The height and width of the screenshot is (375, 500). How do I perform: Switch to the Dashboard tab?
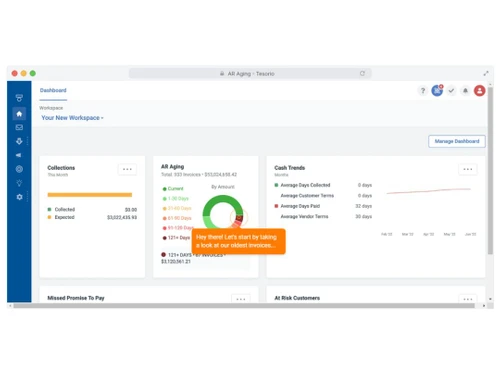53,90
